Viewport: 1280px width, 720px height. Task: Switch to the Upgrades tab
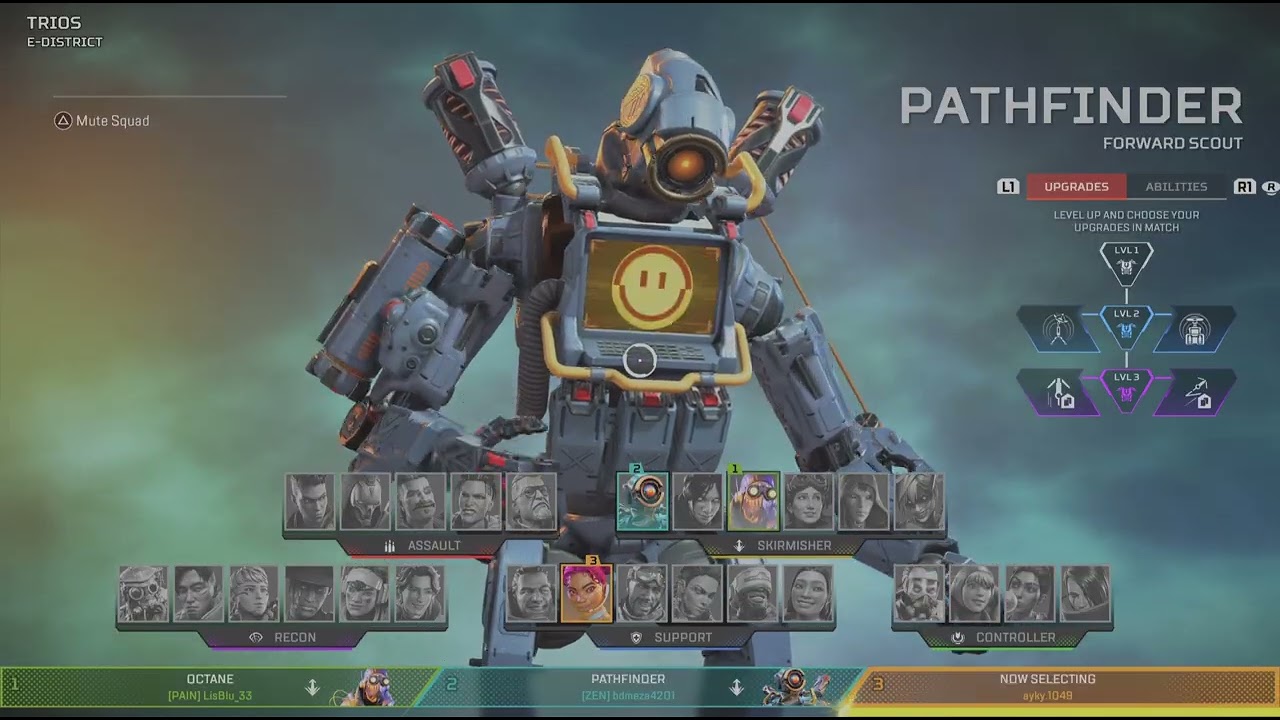click(1076, 187)
